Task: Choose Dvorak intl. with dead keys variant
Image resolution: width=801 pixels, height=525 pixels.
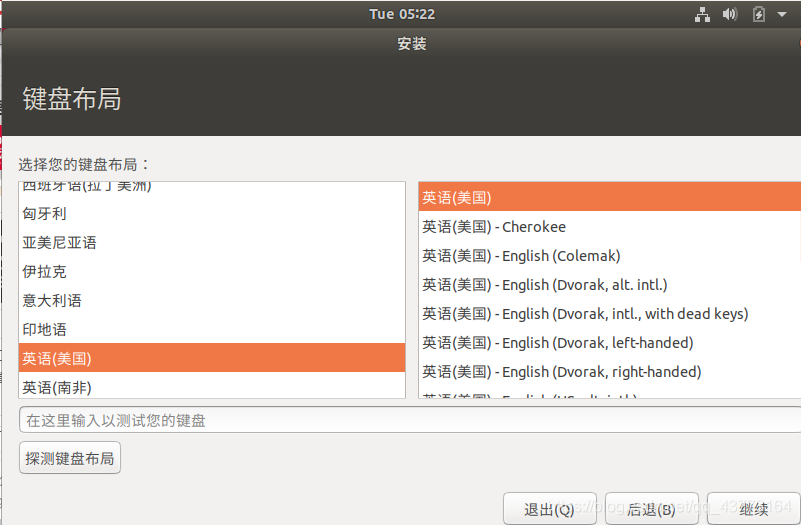Action: point(609,314)
